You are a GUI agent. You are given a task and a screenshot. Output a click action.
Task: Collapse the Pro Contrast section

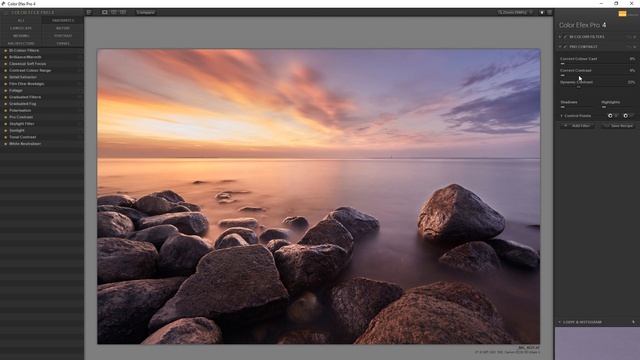click(560, 47)
